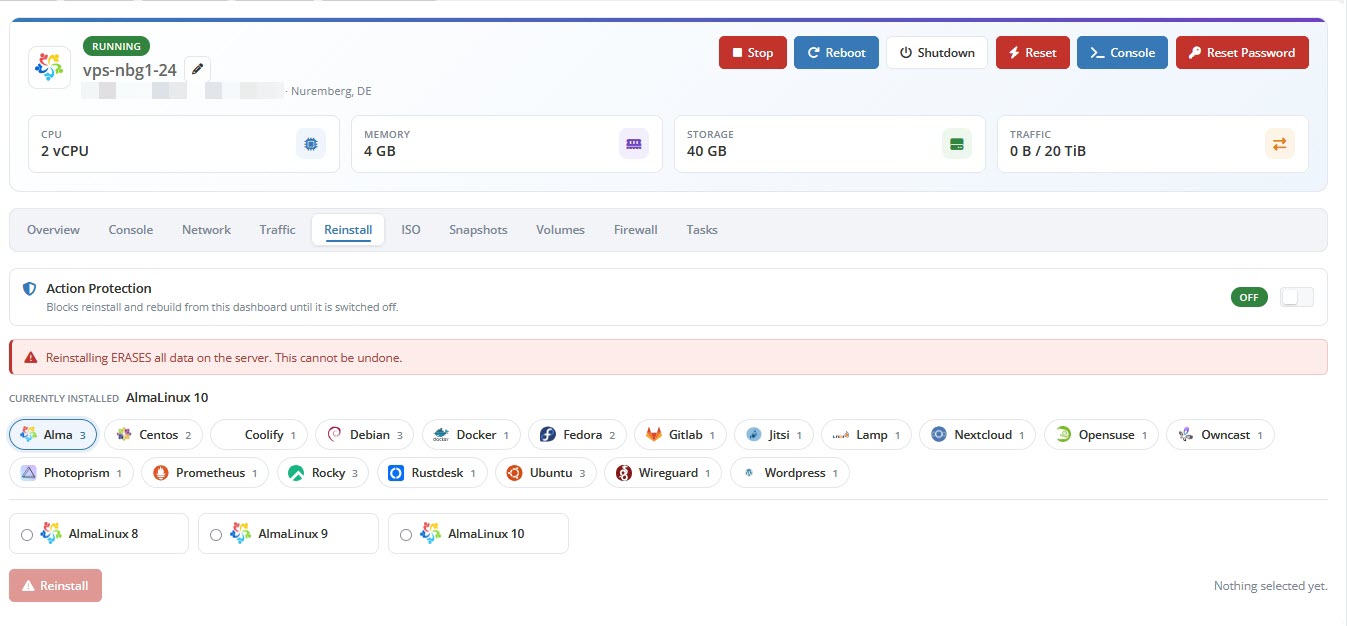Select the Photoprism app chip

[71, 473]
